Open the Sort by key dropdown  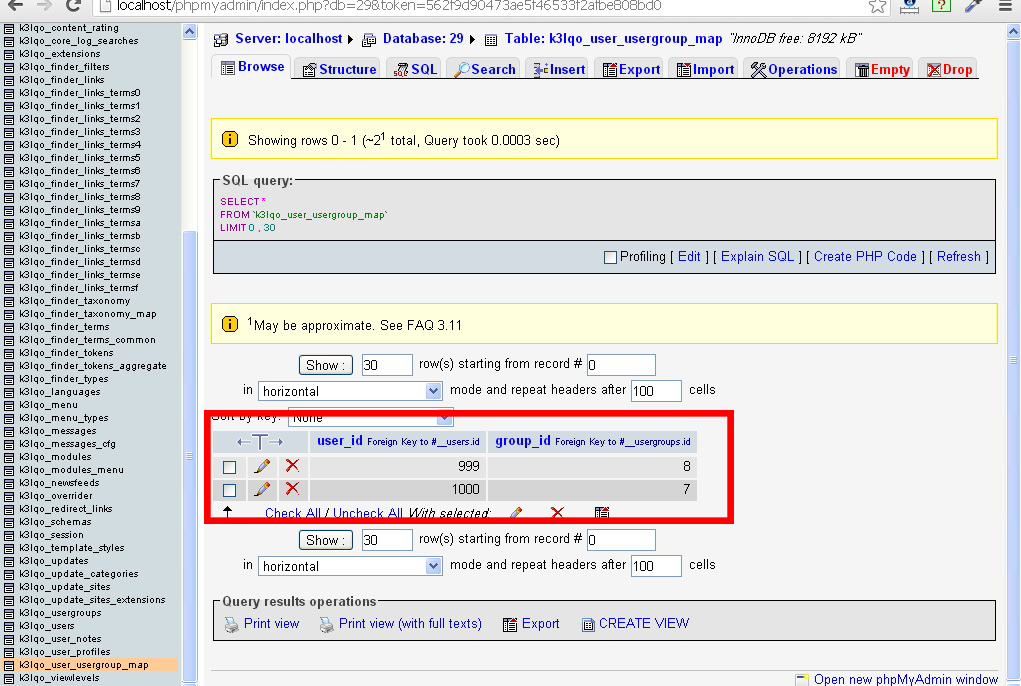370,417
